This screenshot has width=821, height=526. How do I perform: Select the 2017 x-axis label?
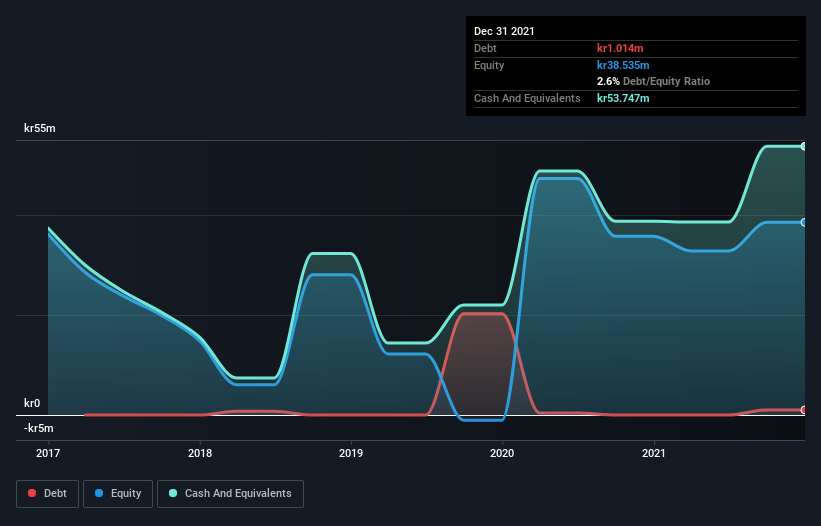pyautogui.click(x=48, y=453)
